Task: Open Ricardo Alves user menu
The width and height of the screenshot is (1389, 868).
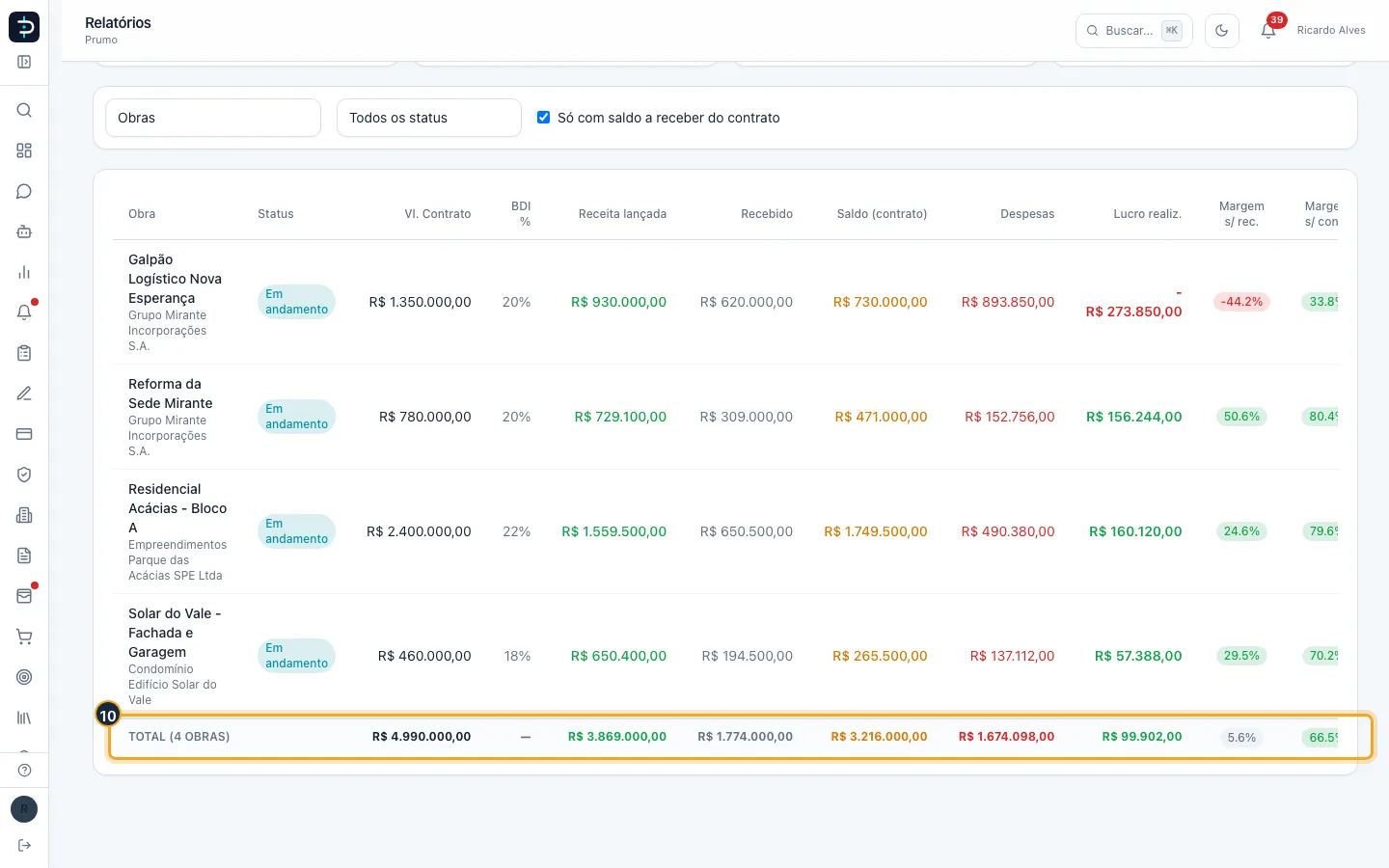Action: tap(1331, 30)
